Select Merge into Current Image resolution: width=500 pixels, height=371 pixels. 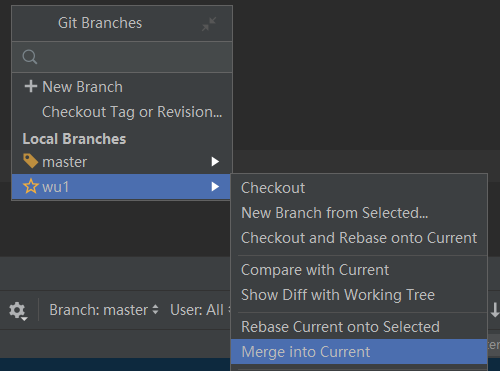(359, 352)
